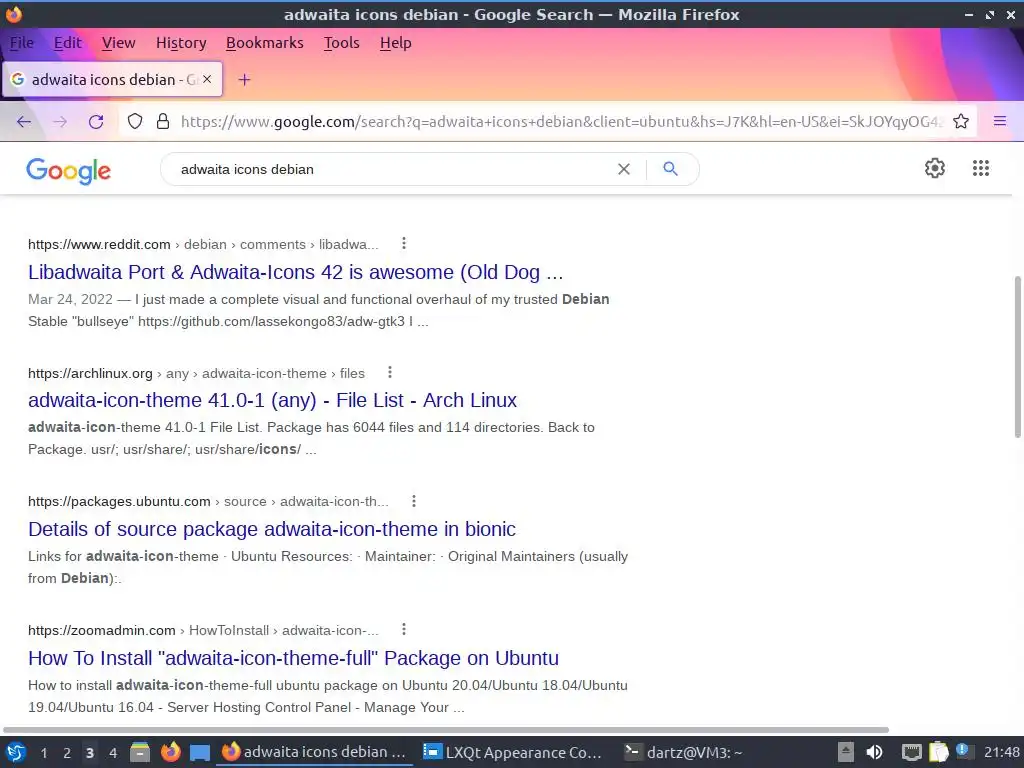Go to Google homepage via logo
The image size is (1024, 768).
pyautogui.click(x=69, y=170)
